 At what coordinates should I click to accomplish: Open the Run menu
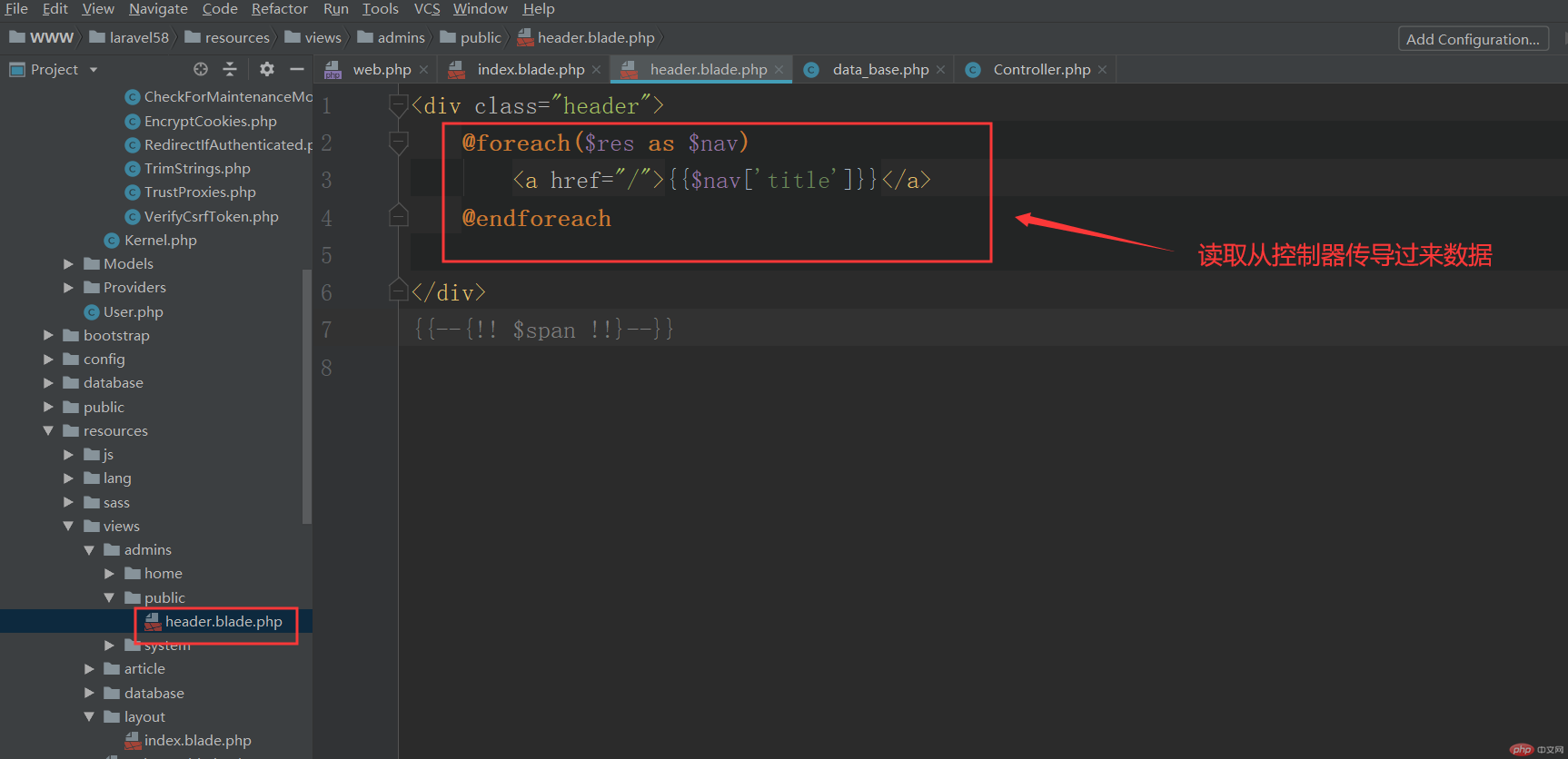tap(335, 9)
